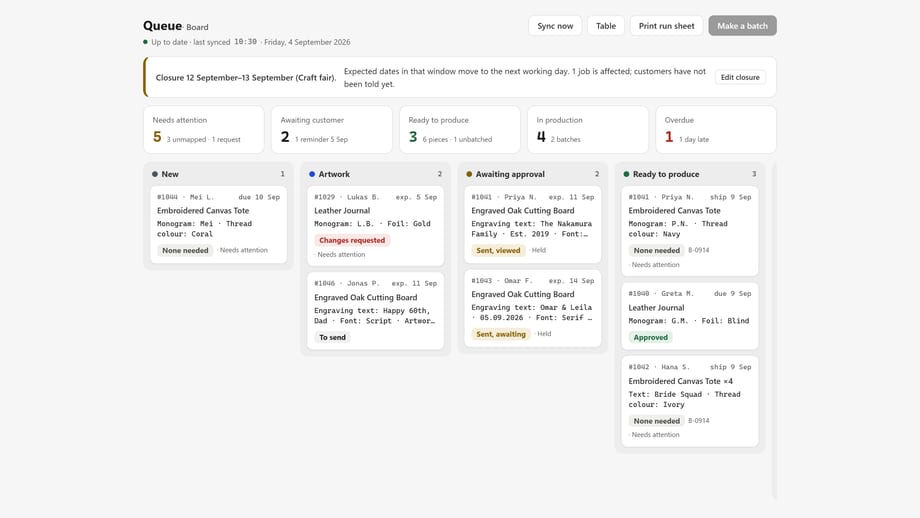Viewport: 920px width, 518px height.
Task: Click the Approved badge
Action: [651, 337]
